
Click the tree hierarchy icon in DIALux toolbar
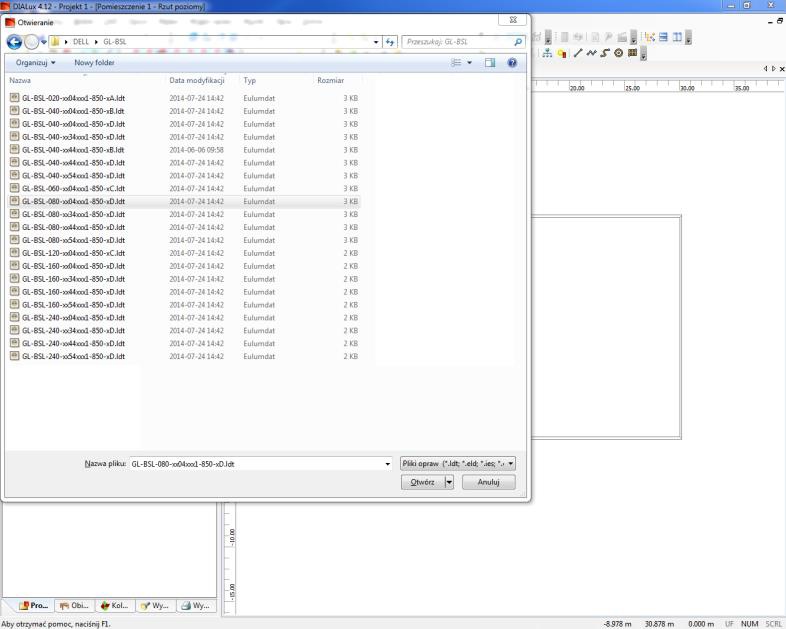[x=548, y=53]
